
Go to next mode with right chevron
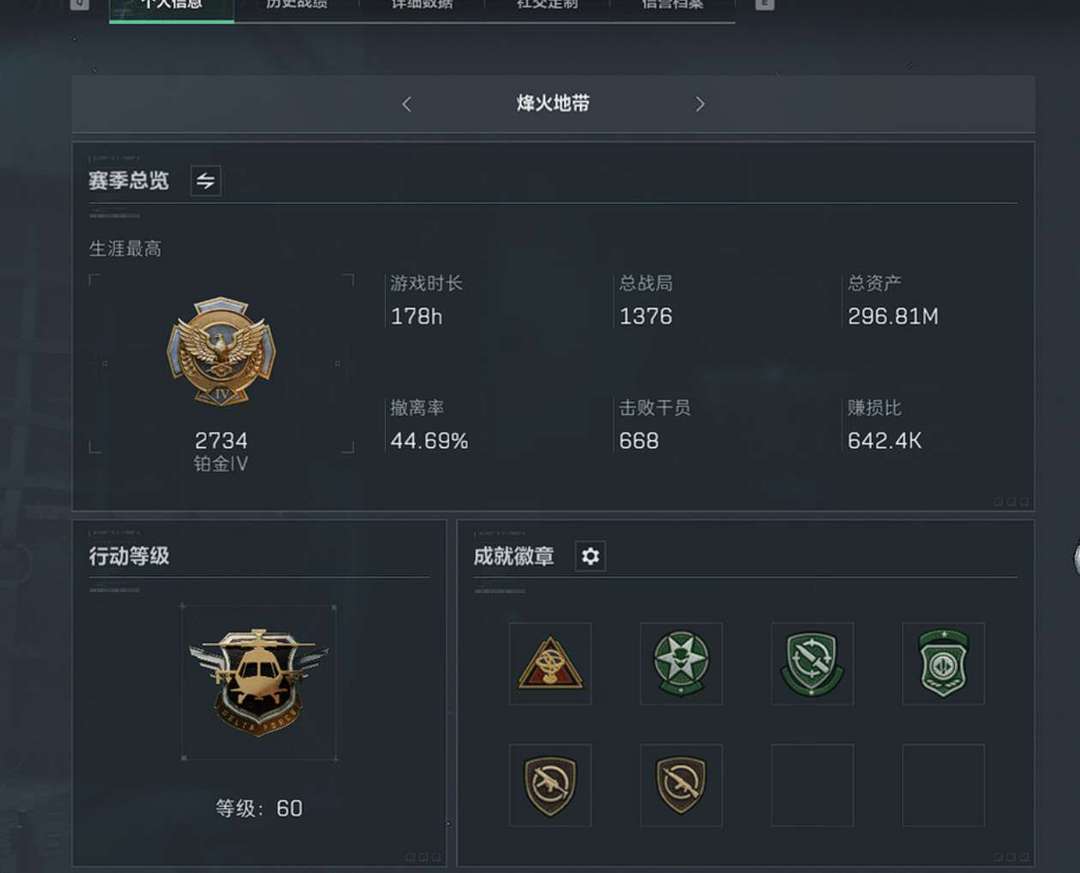tap(700, 104)
